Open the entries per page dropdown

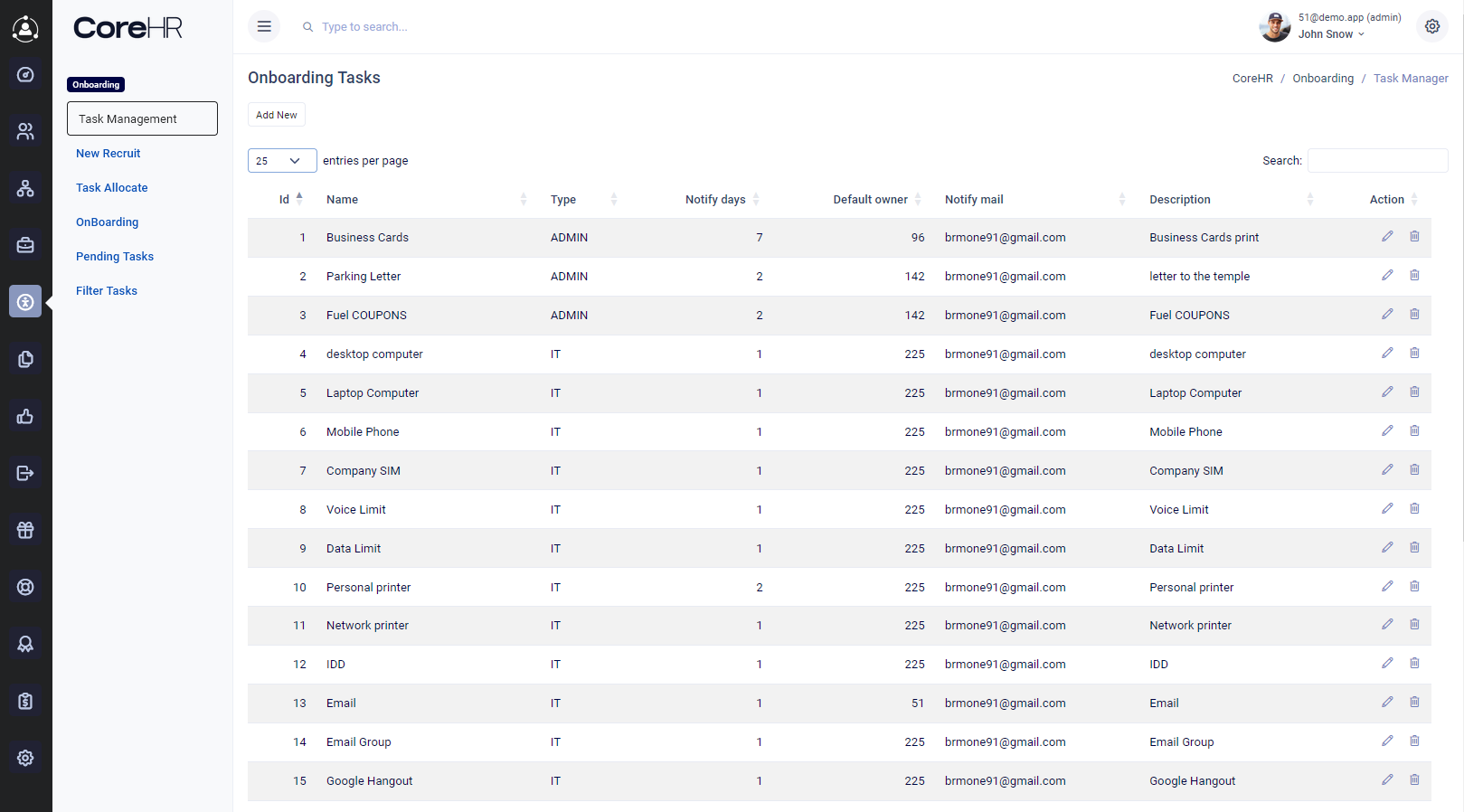point(282,161)
